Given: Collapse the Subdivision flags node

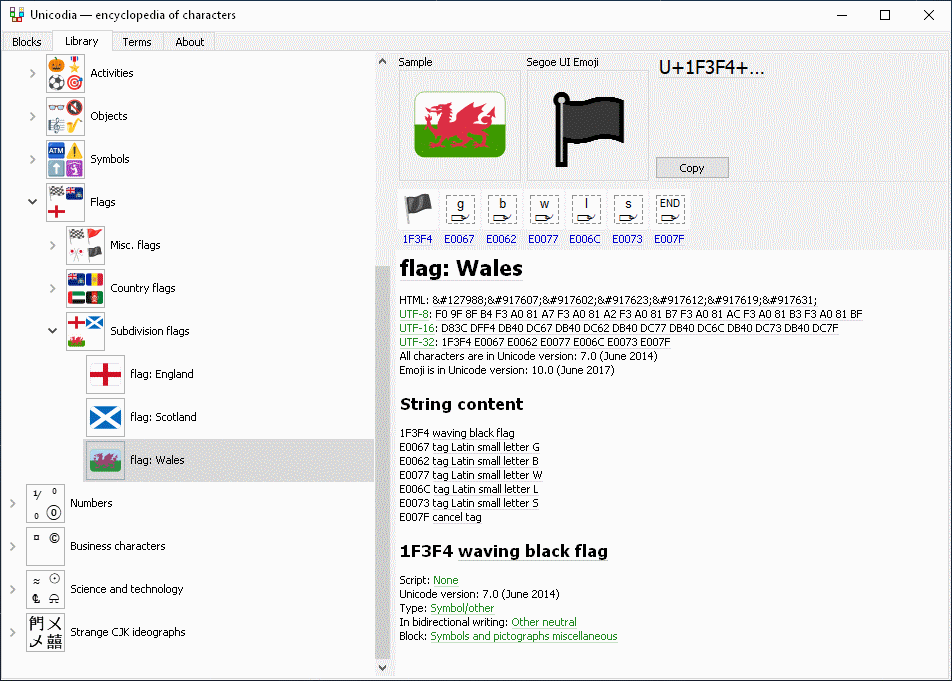Looking at the screenshot, I should pyautogui.click(x=53, y=331).
